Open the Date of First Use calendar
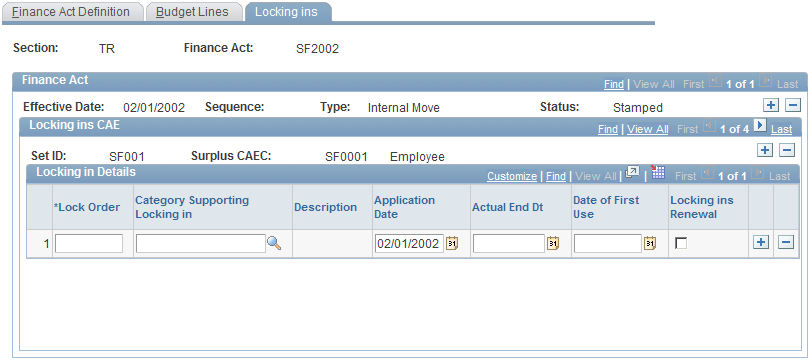The height and width of the screenshot is (364, 812). point(650,243)
